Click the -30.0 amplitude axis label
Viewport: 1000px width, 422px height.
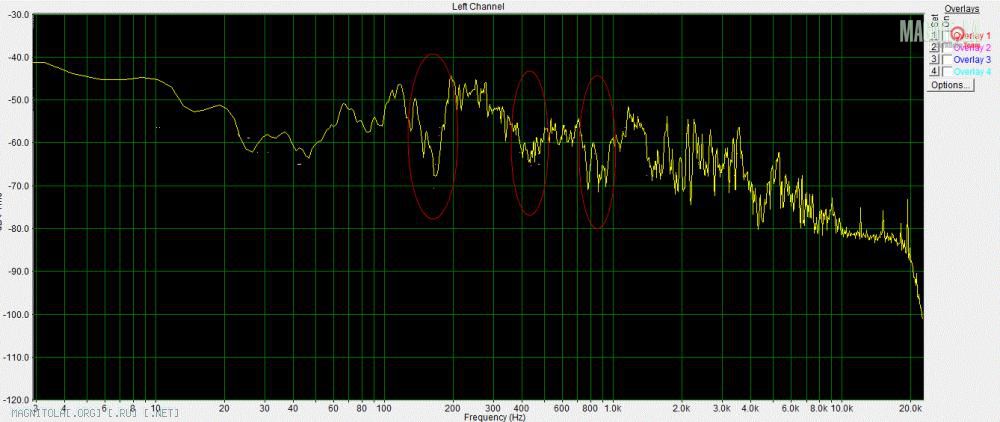(x=16, y=15)
